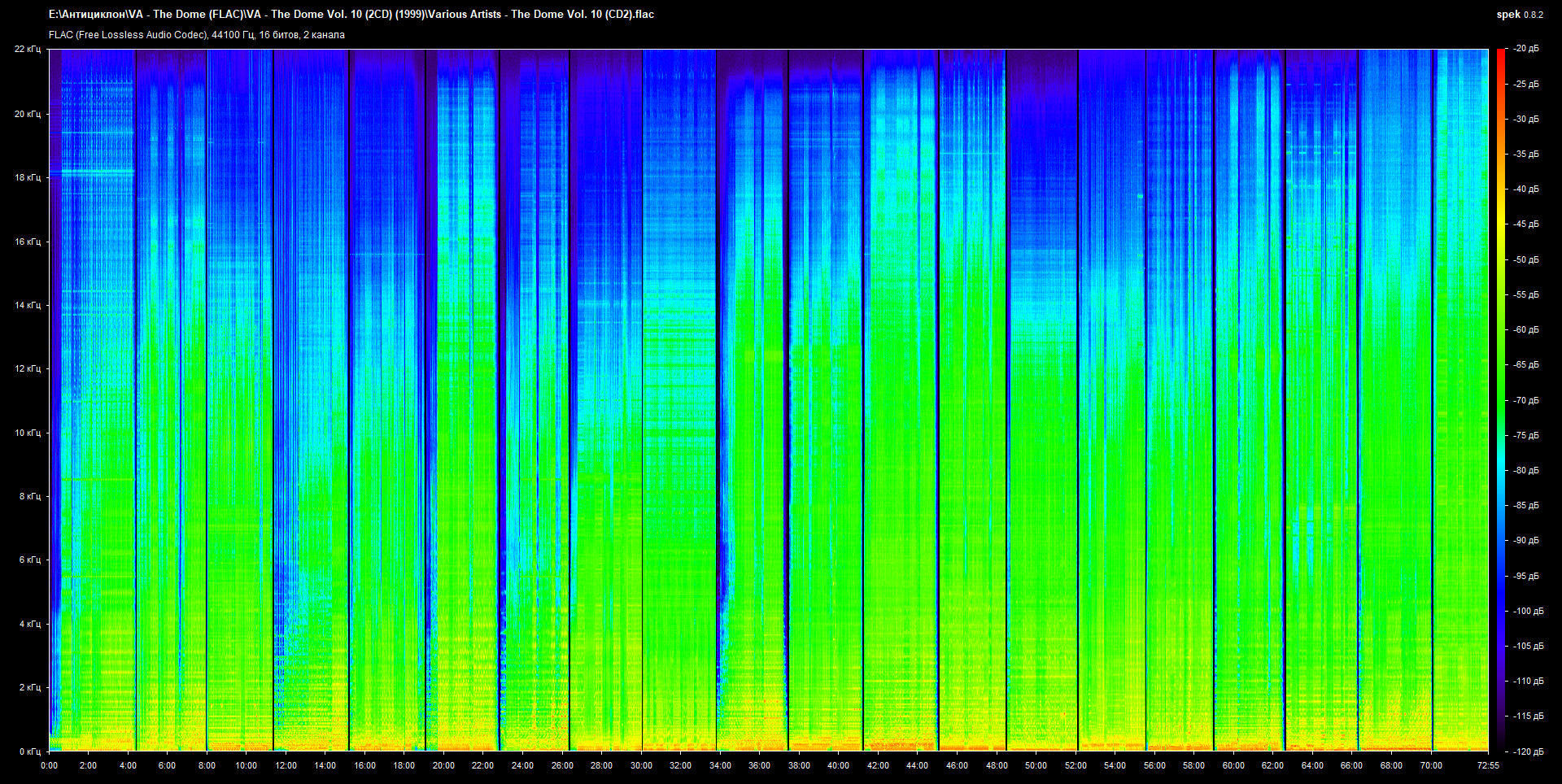Click the 10 кГц frequency axis label
Image resolution: width=1562 pixels, height=784 pixels.
[x=28, y=433]
